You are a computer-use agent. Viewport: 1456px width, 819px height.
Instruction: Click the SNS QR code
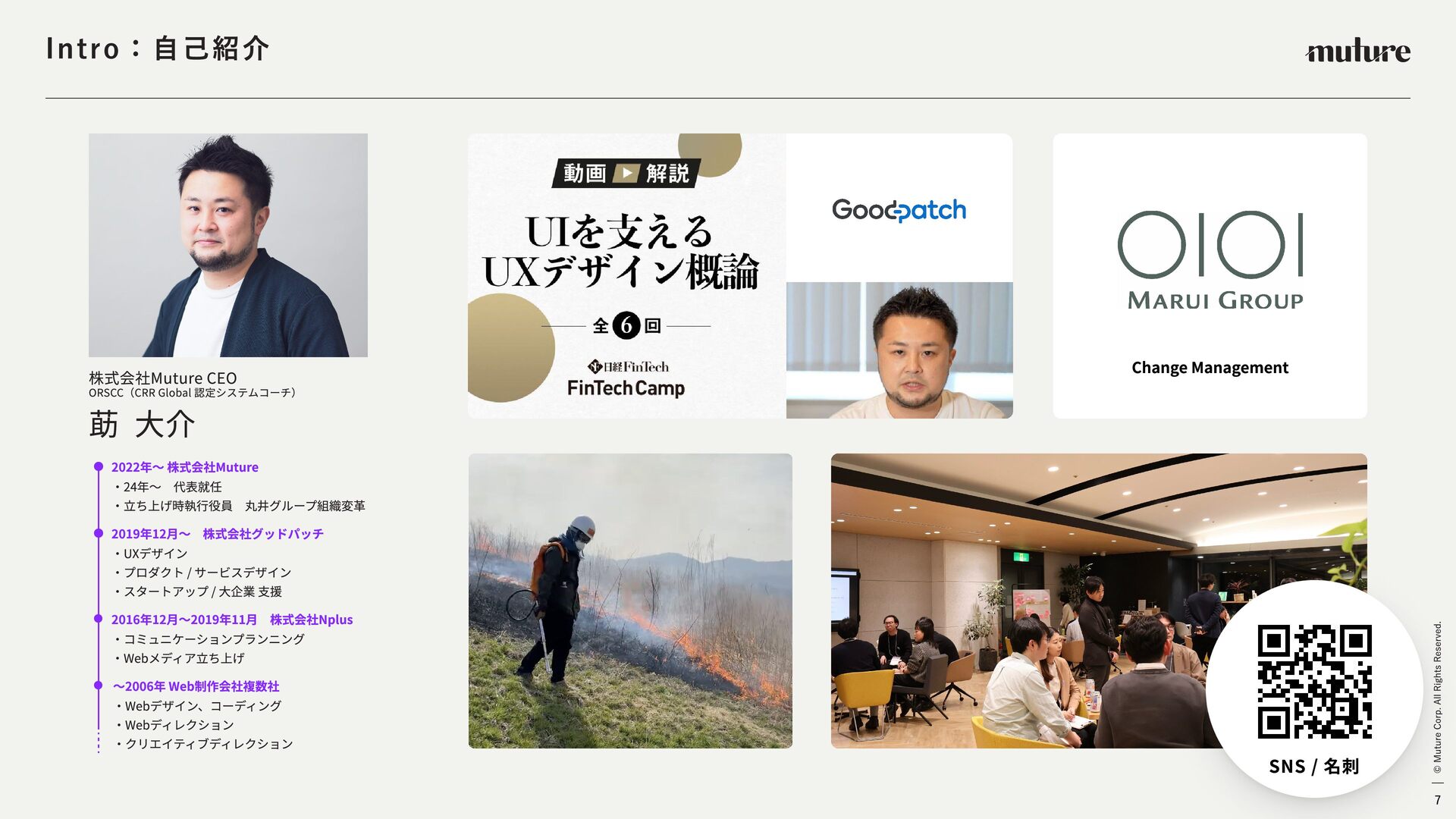click(x=1314, y=681)
